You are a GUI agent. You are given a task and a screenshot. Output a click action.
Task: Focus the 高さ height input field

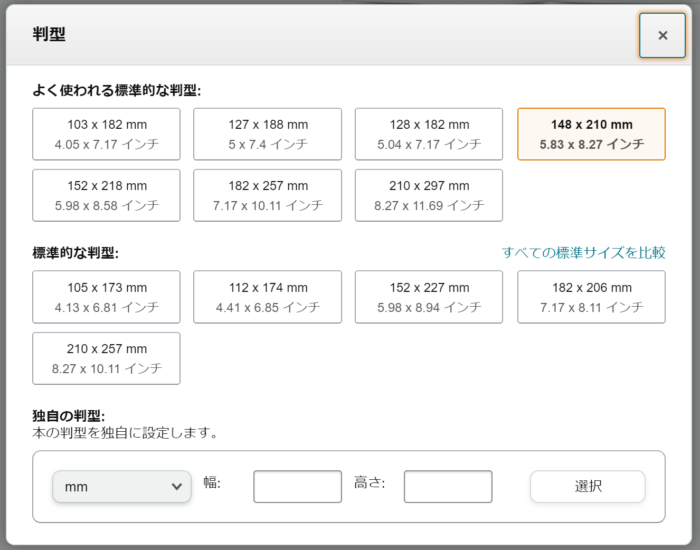point(448,486)
